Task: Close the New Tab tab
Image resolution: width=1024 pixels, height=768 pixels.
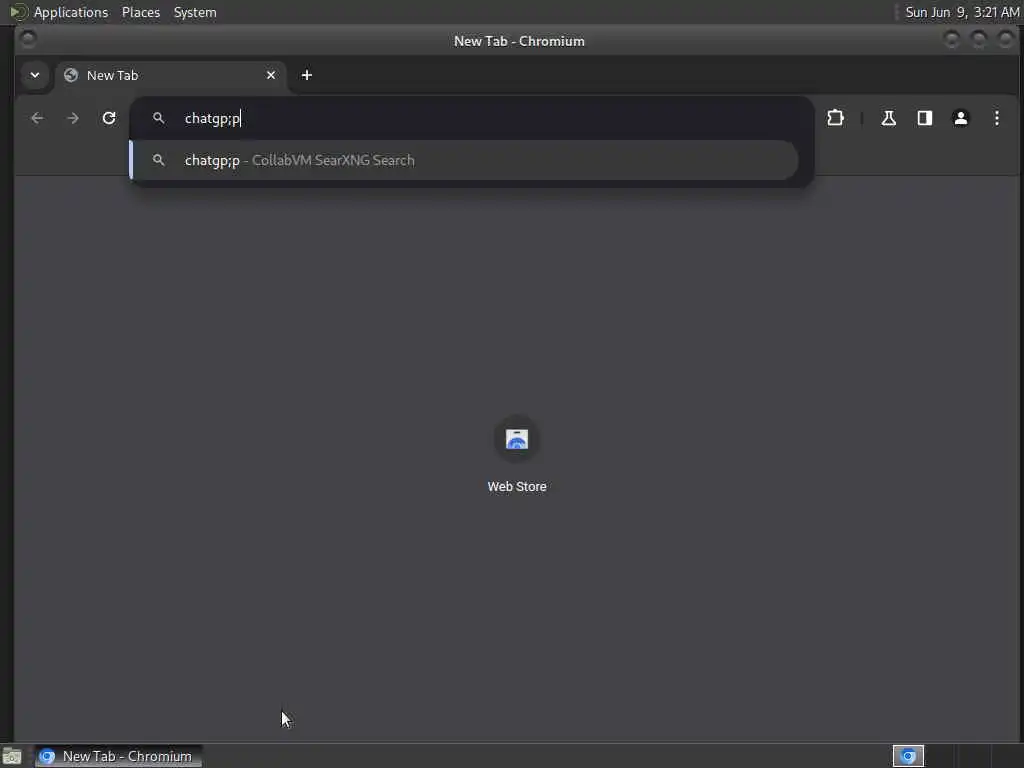Action: [x=271, y=75]
